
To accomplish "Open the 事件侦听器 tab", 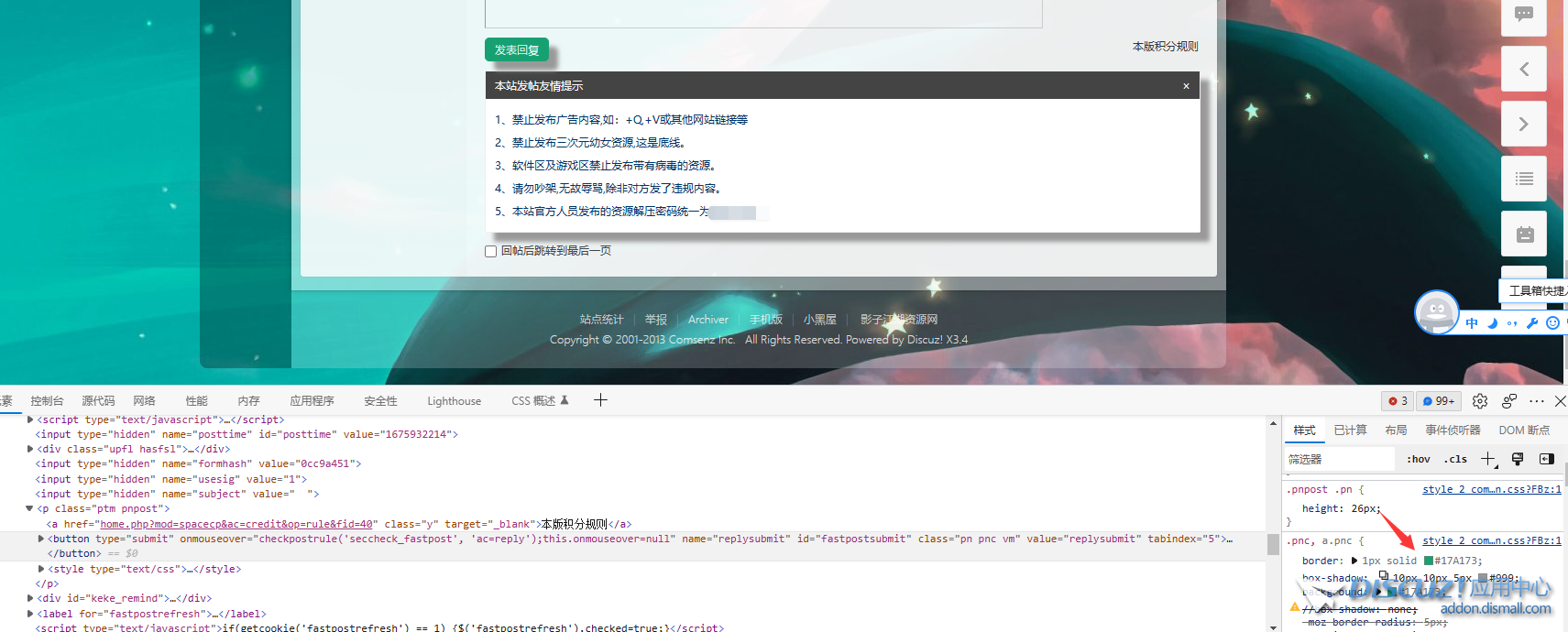I will tap(1453, 430).
